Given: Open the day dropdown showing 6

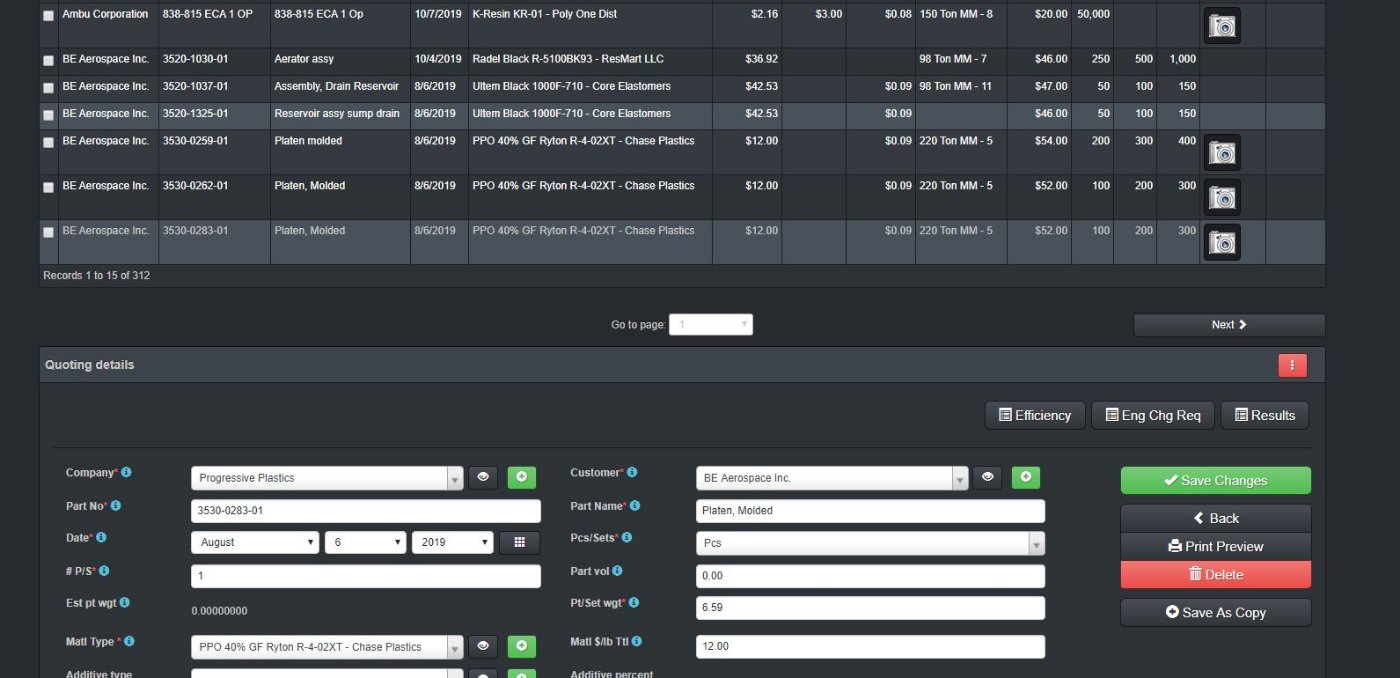Looking at the screenshot, I should (x=365, y=542).
